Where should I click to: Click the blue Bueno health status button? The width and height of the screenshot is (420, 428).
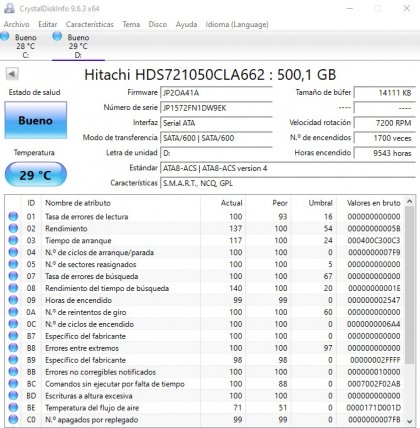pyautogui.click(x=36, y=120)
